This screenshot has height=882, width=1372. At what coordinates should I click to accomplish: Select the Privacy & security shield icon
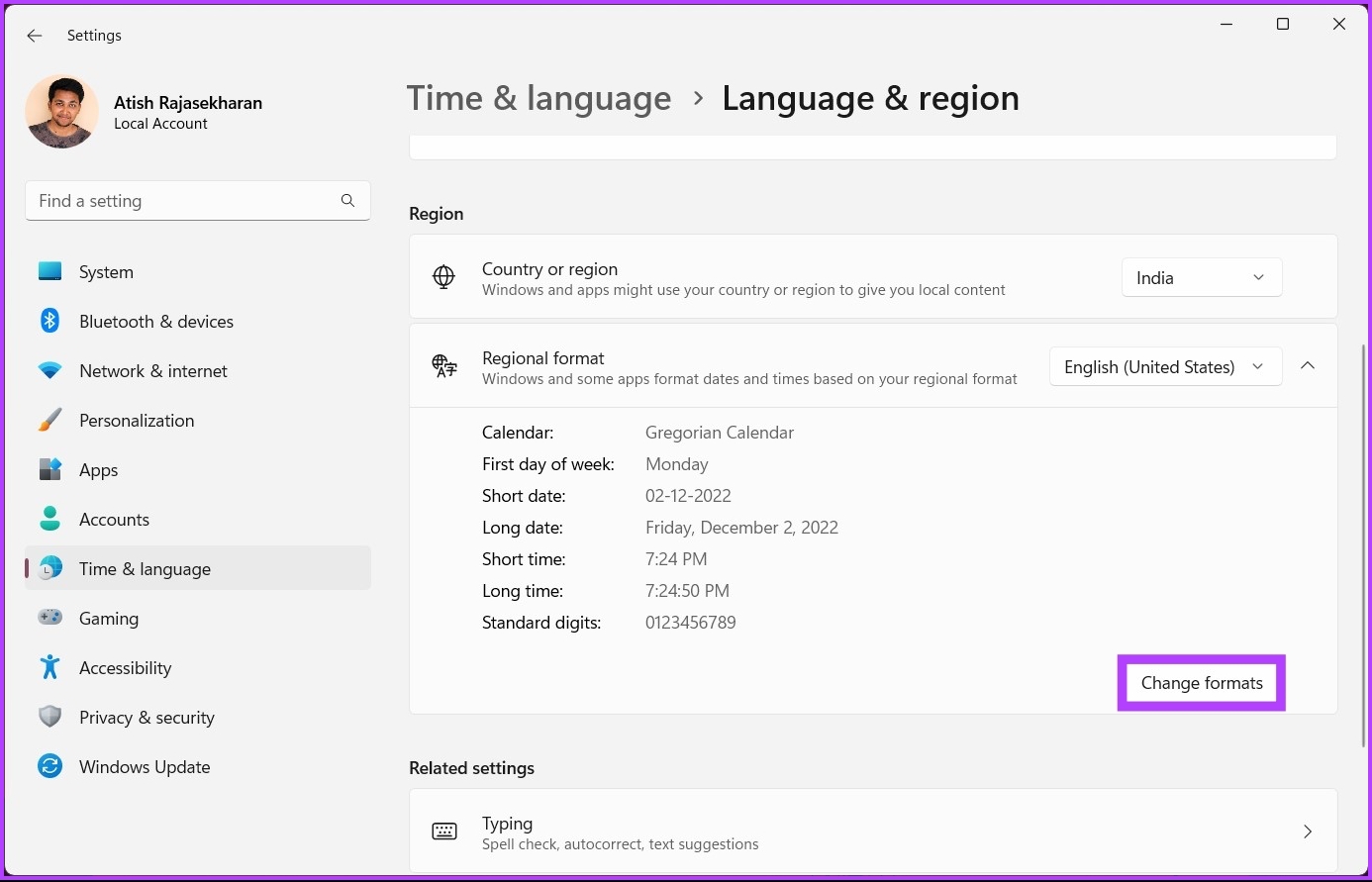coord(49,717)
